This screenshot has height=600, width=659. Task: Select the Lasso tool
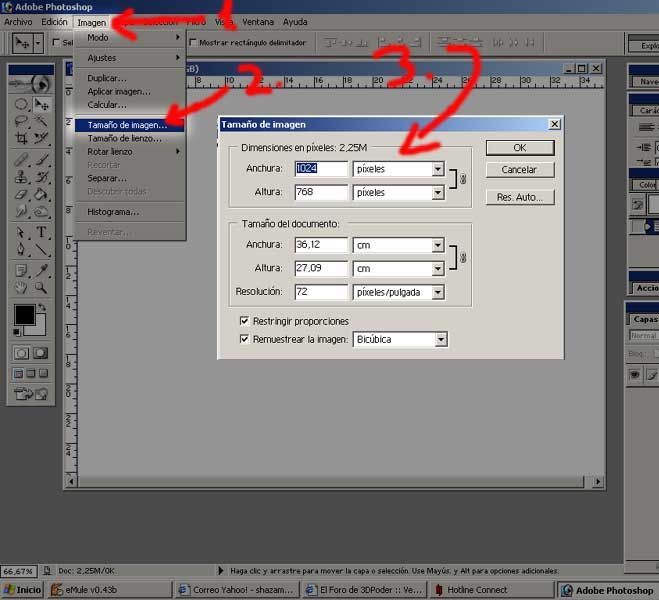pos(21,121)
